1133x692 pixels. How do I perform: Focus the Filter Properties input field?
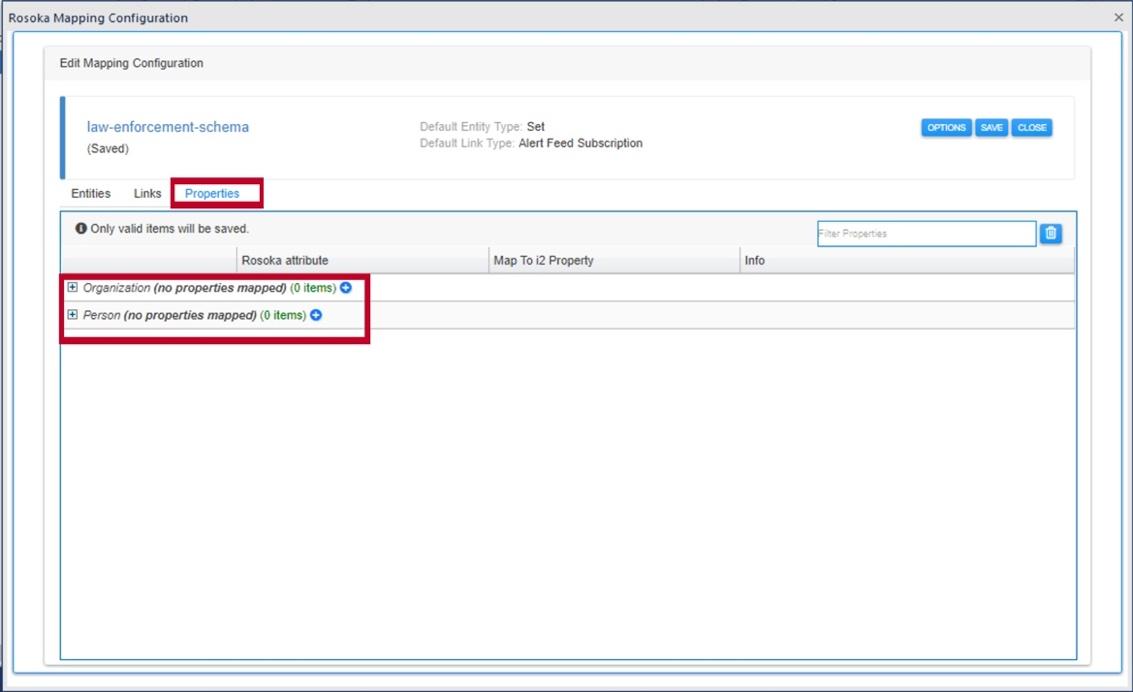point(925,233)
